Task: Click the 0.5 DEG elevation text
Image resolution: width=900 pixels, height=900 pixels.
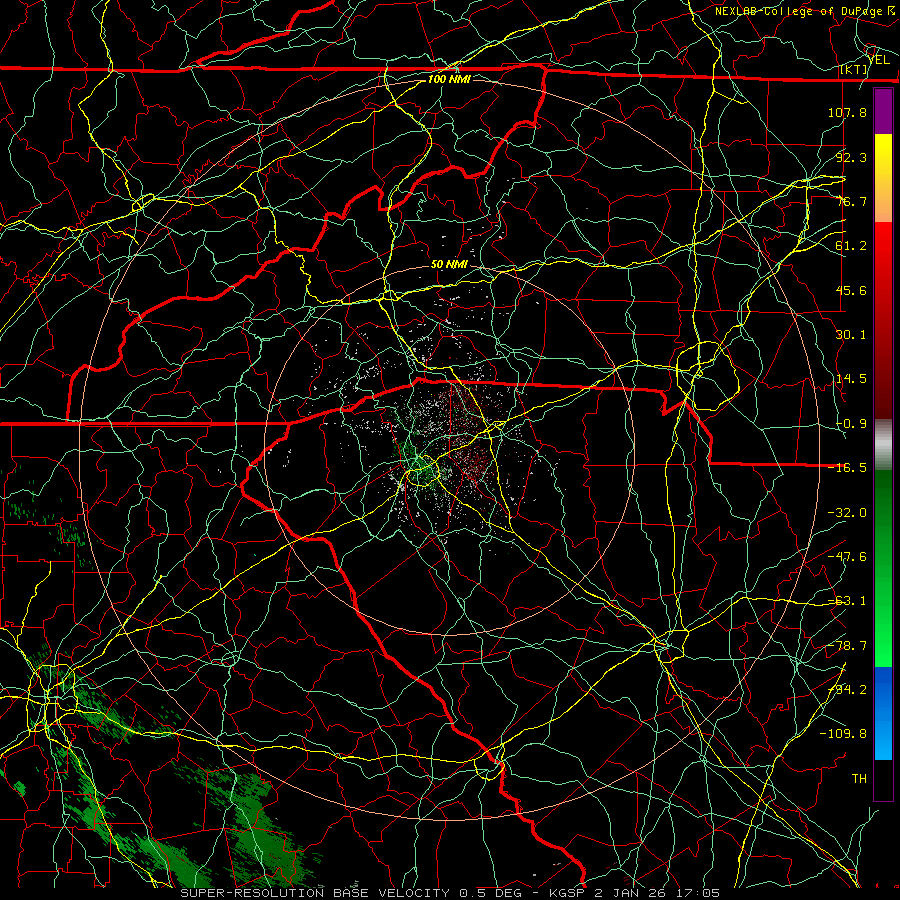Action: pyautogui.click(x=490, y=893)
